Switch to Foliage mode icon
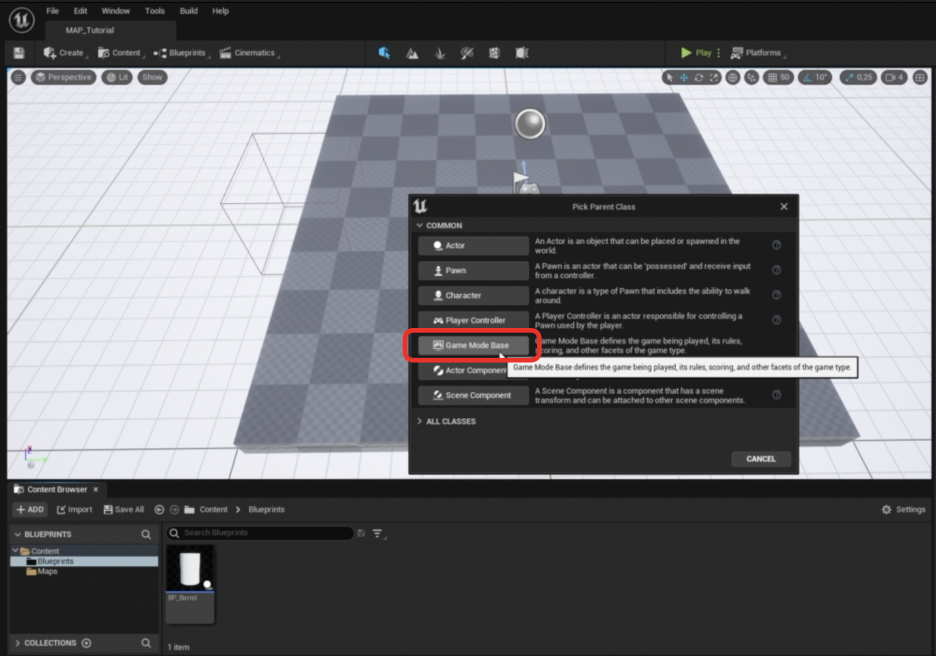The height and width of the screenshot is (656, 936). pos(439,53)
